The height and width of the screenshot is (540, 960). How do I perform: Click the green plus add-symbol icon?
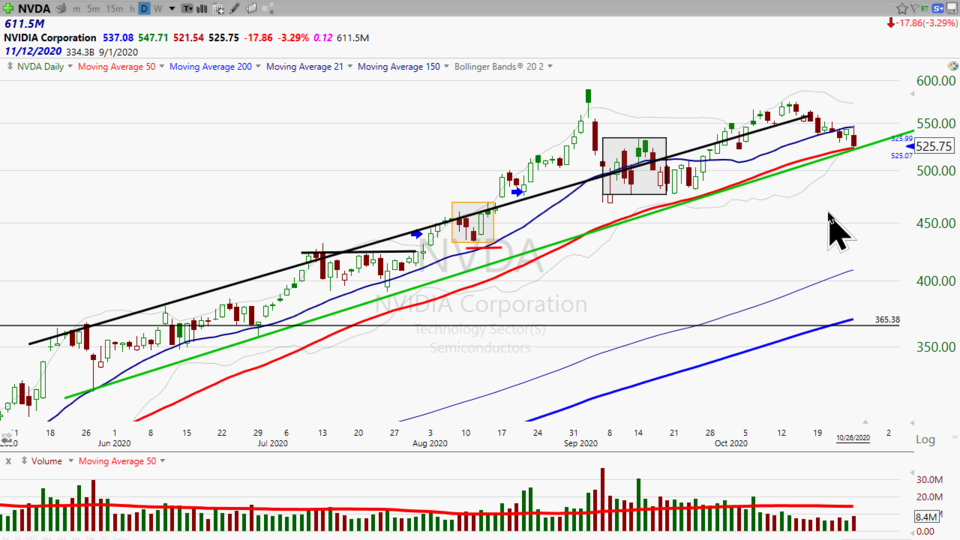tap(8, 9)
